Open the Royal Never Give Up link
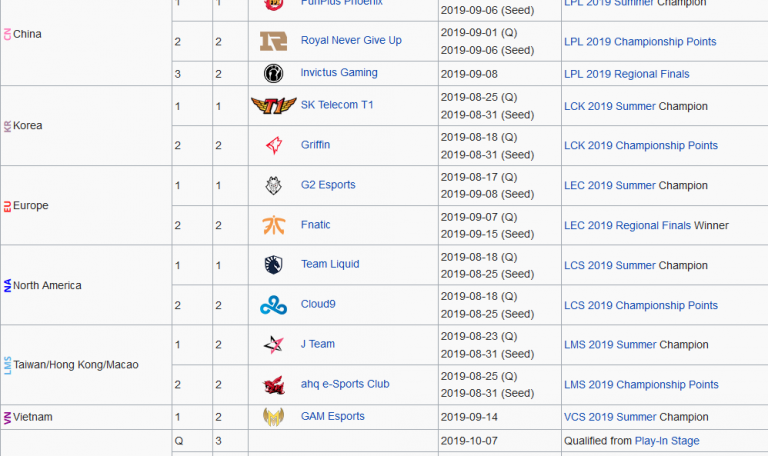The height and width of the screenshot is (456, 768). click(x=351, y=41)
